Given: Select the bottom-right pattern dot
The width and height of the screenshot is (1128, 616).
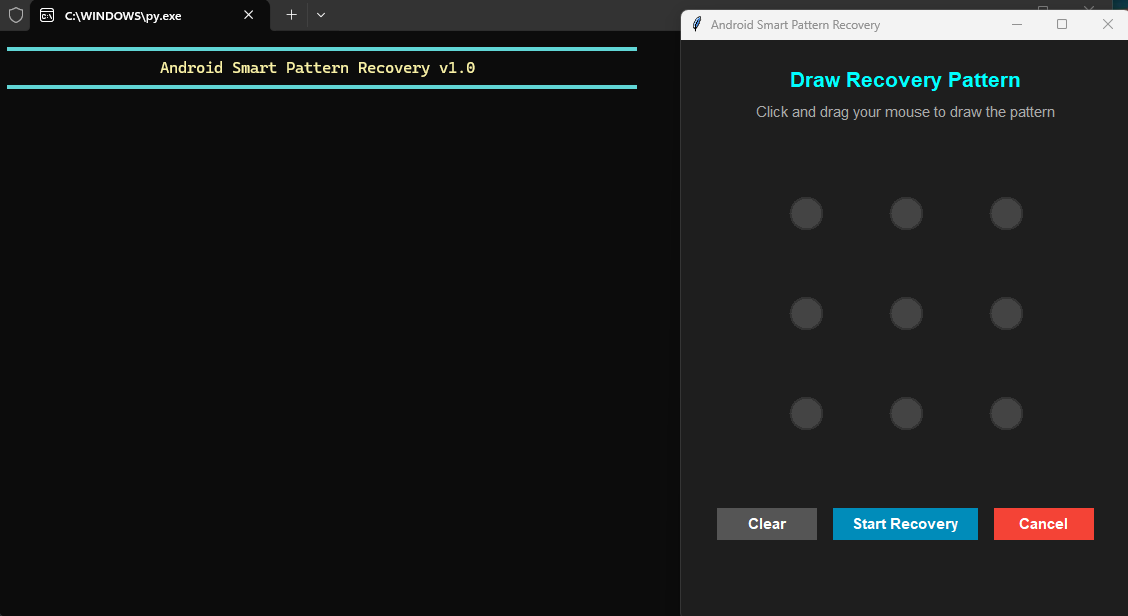Looking at the screenshot, I should click(x=1006, y=414).
